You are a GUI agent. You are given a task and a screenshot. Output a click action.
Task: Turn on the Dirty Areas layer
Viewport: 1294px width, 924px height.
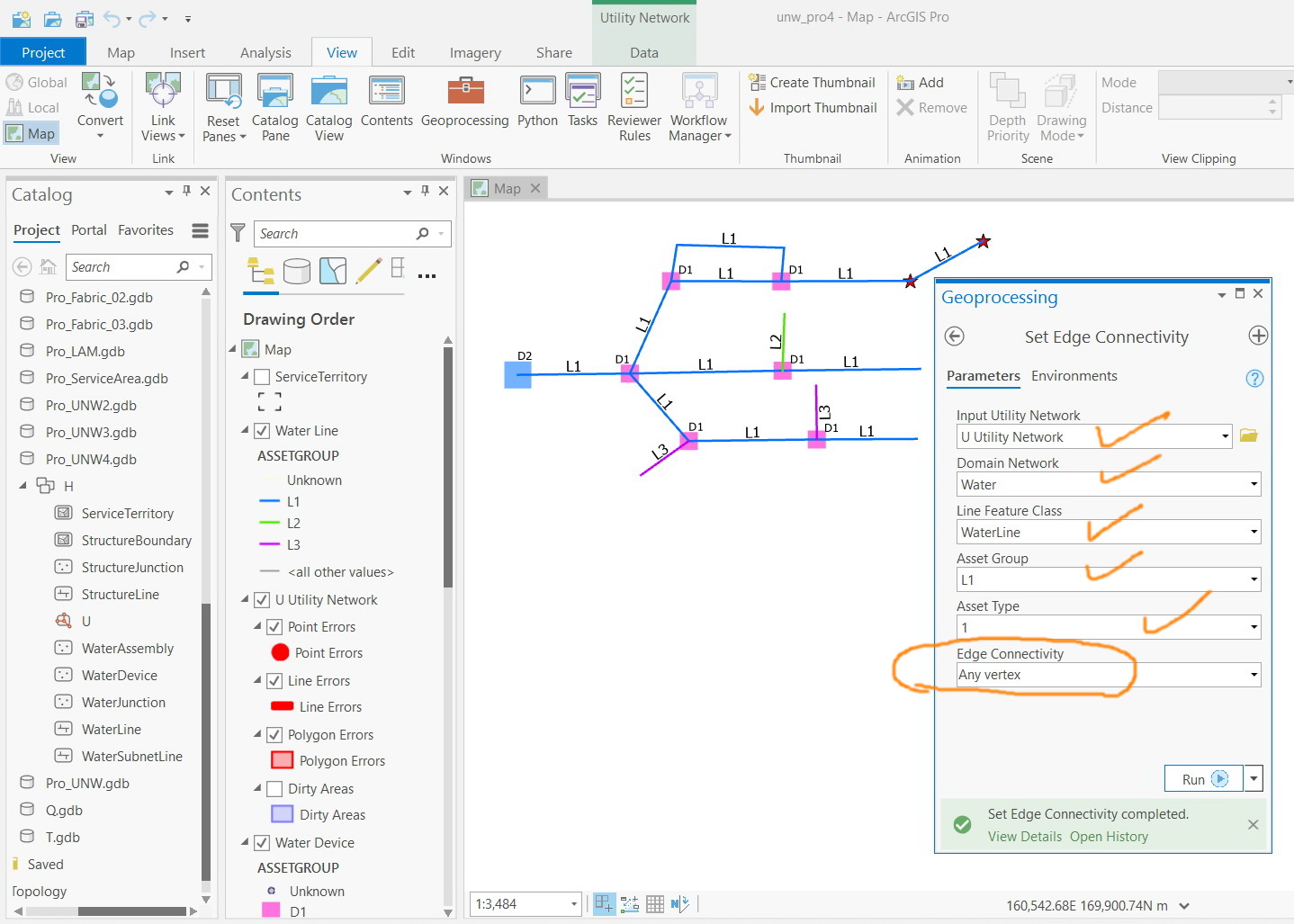pyautogui.click(x=275, y=789)
